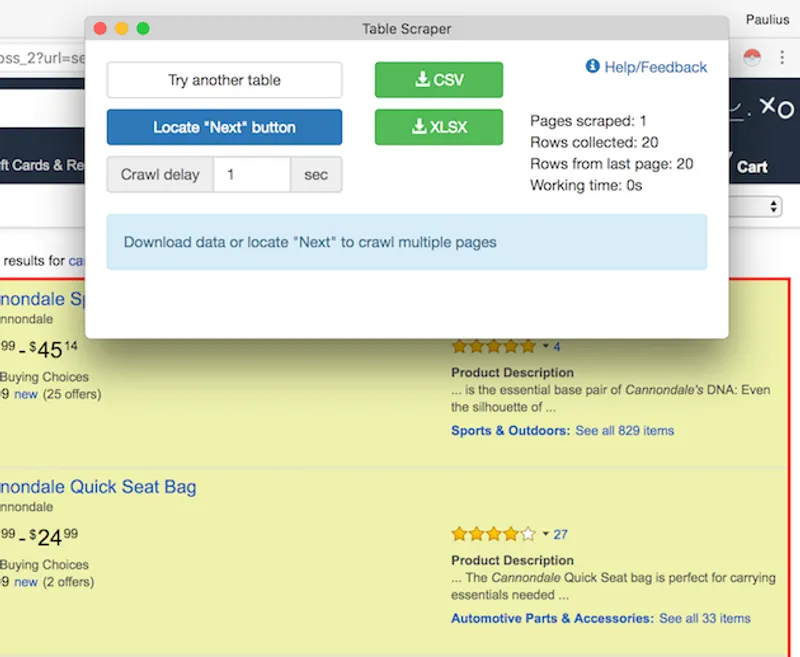Open the Amazon Cart

pyautogui.click(x=751, y=166)
